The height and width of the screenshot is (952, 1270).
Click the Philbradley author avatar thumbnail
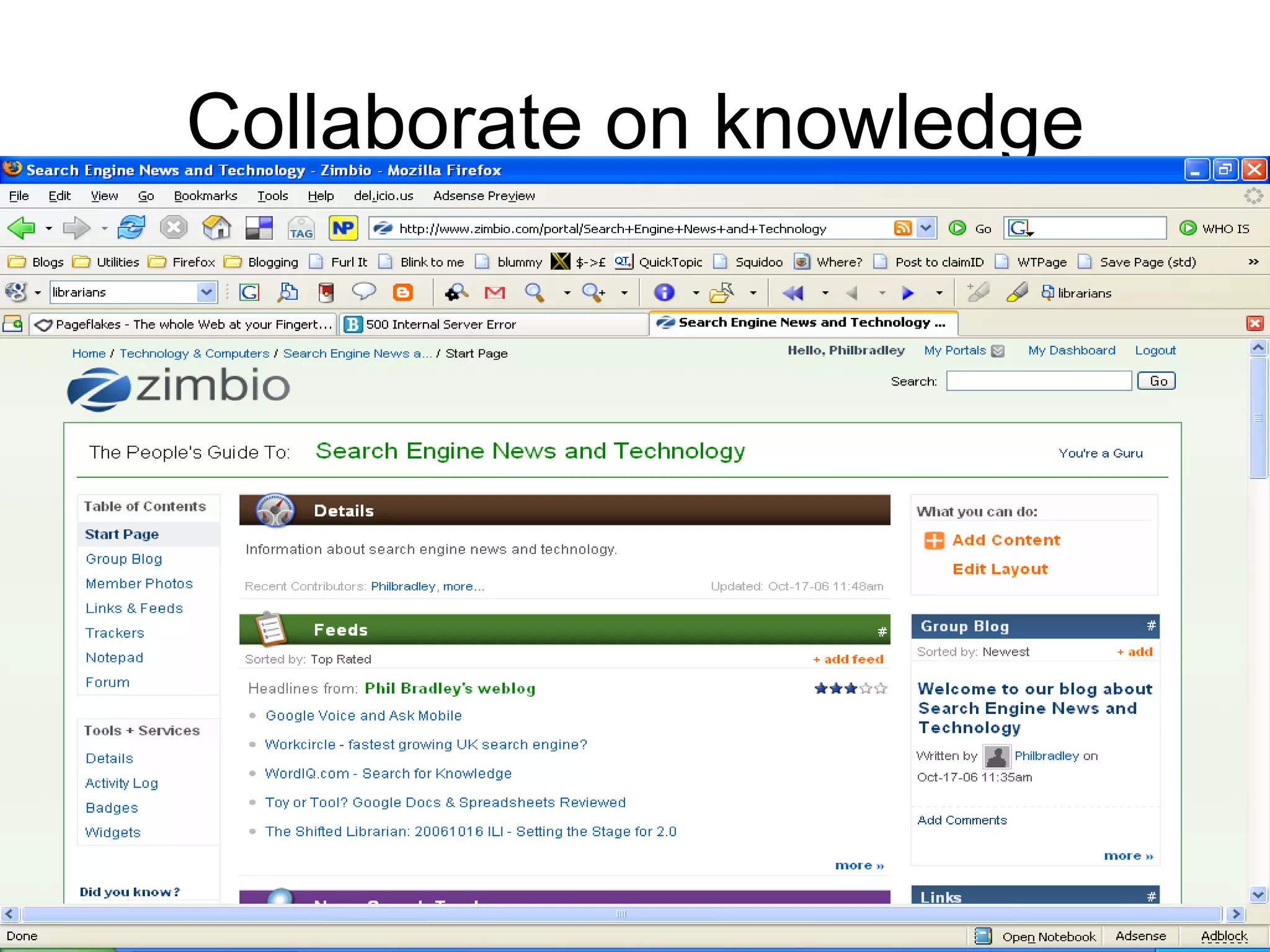997,756
